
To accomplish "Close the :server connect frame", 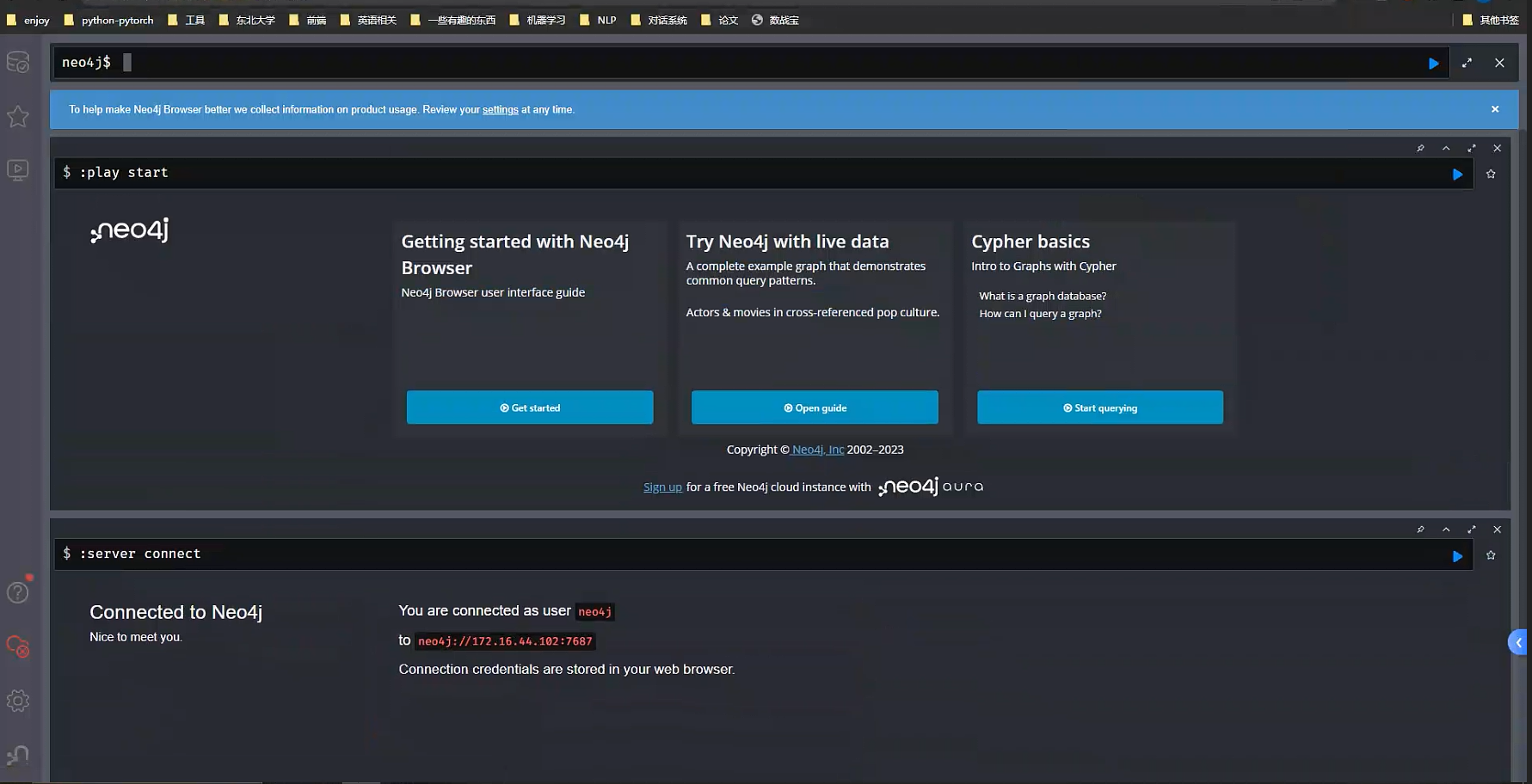I will coord(1497,530).
